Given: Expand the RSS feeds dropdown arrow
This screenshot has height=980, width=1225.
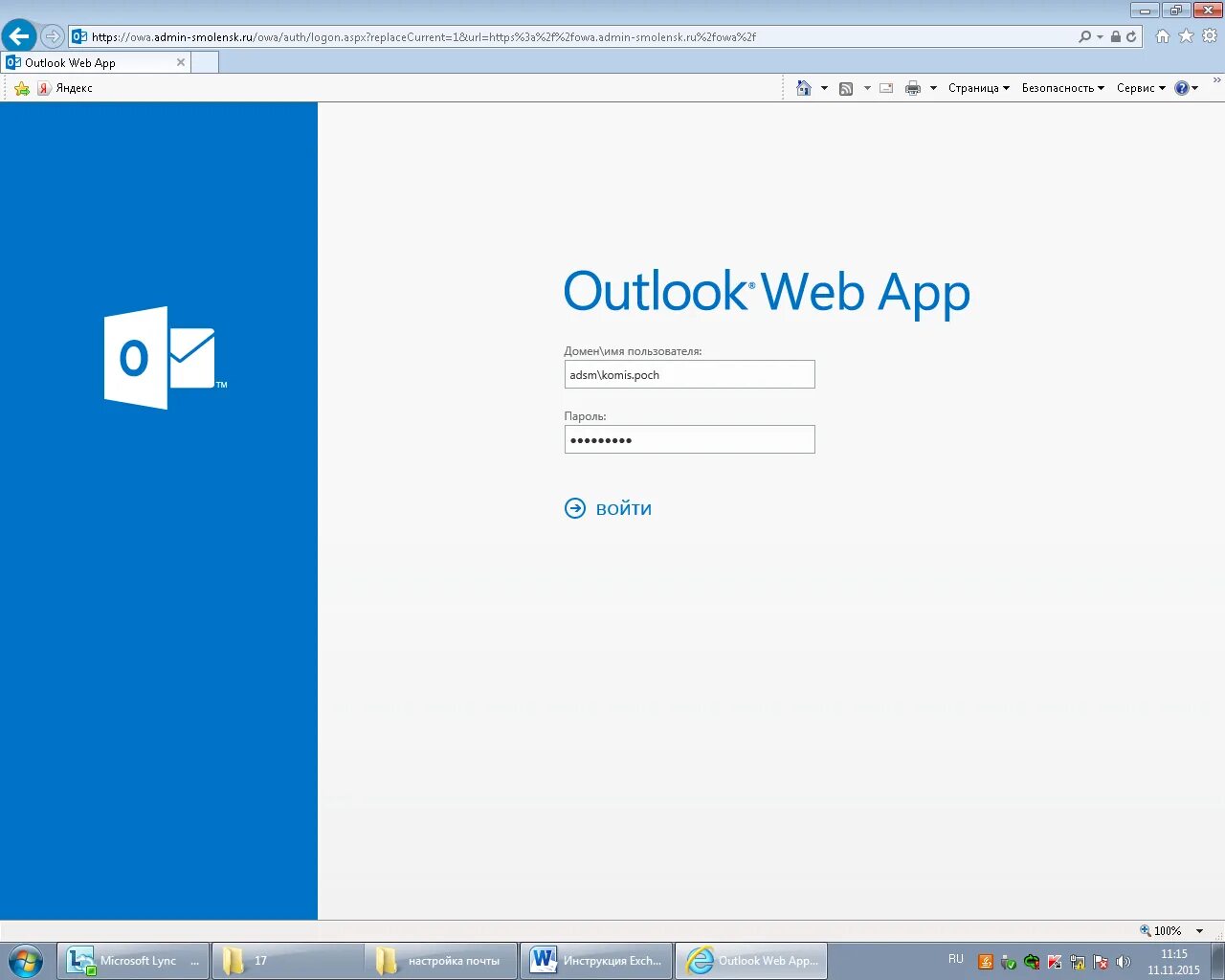Looking at the screenshot, I should pos(867,88).
